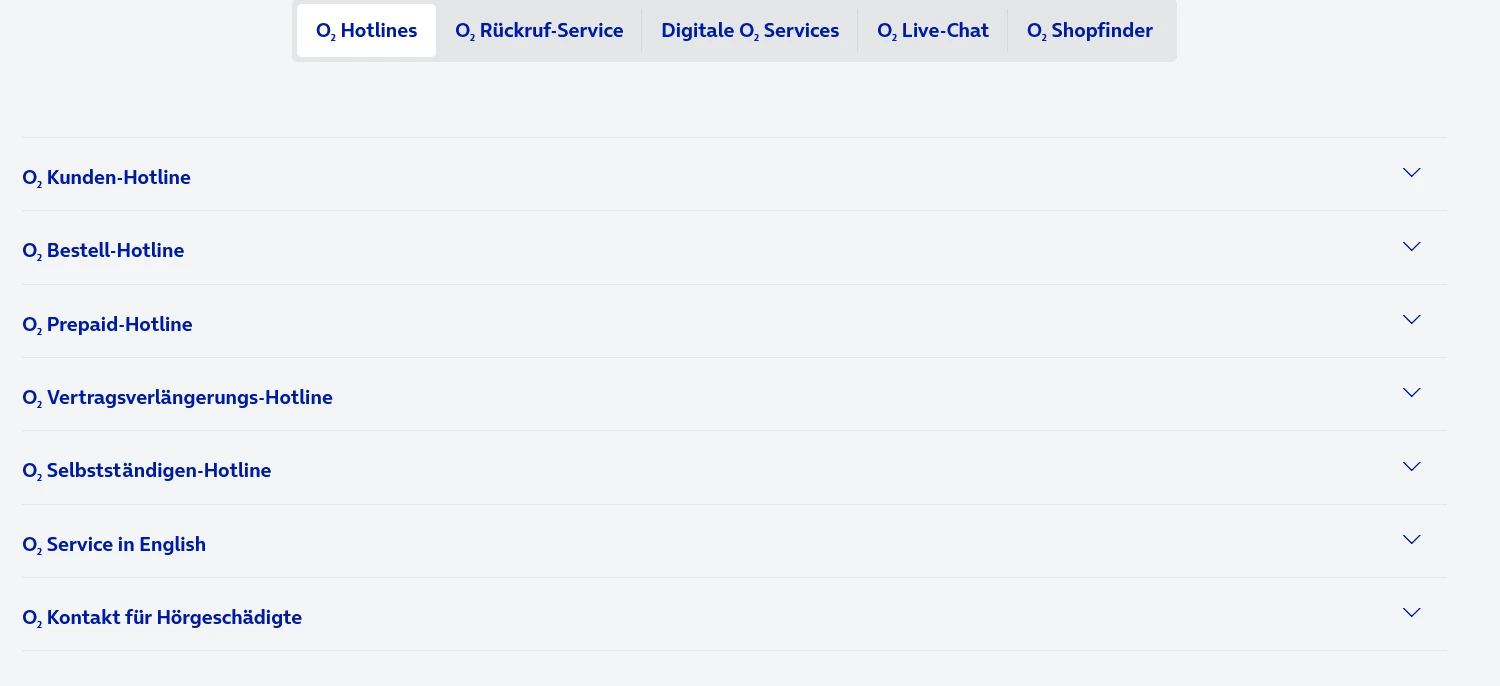Expand the O2 Kontakt für Hörgeschädigte title
1500x686 pixels.
click(162, 617)
